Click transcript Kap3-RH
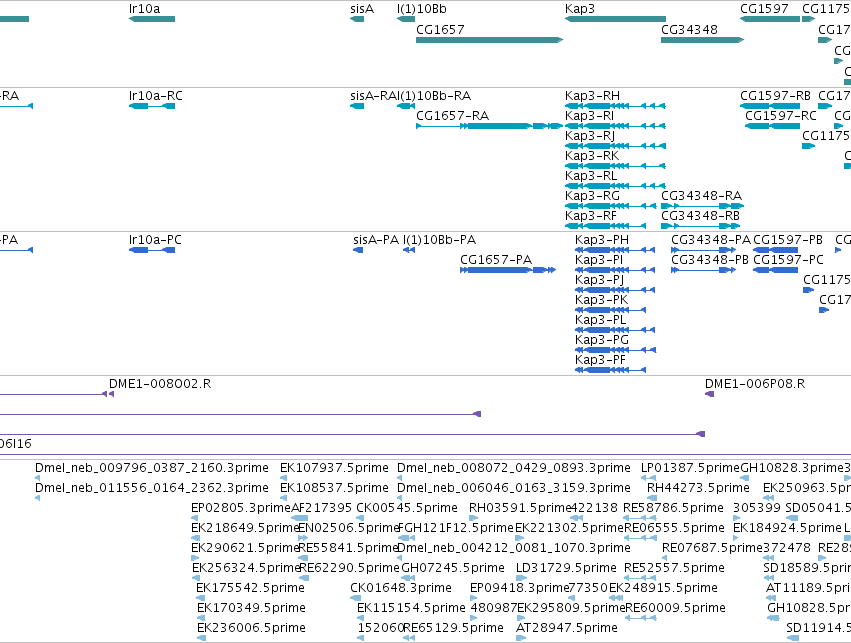The width and height of the screenshot is (851, 643). [x=615, y=106]
